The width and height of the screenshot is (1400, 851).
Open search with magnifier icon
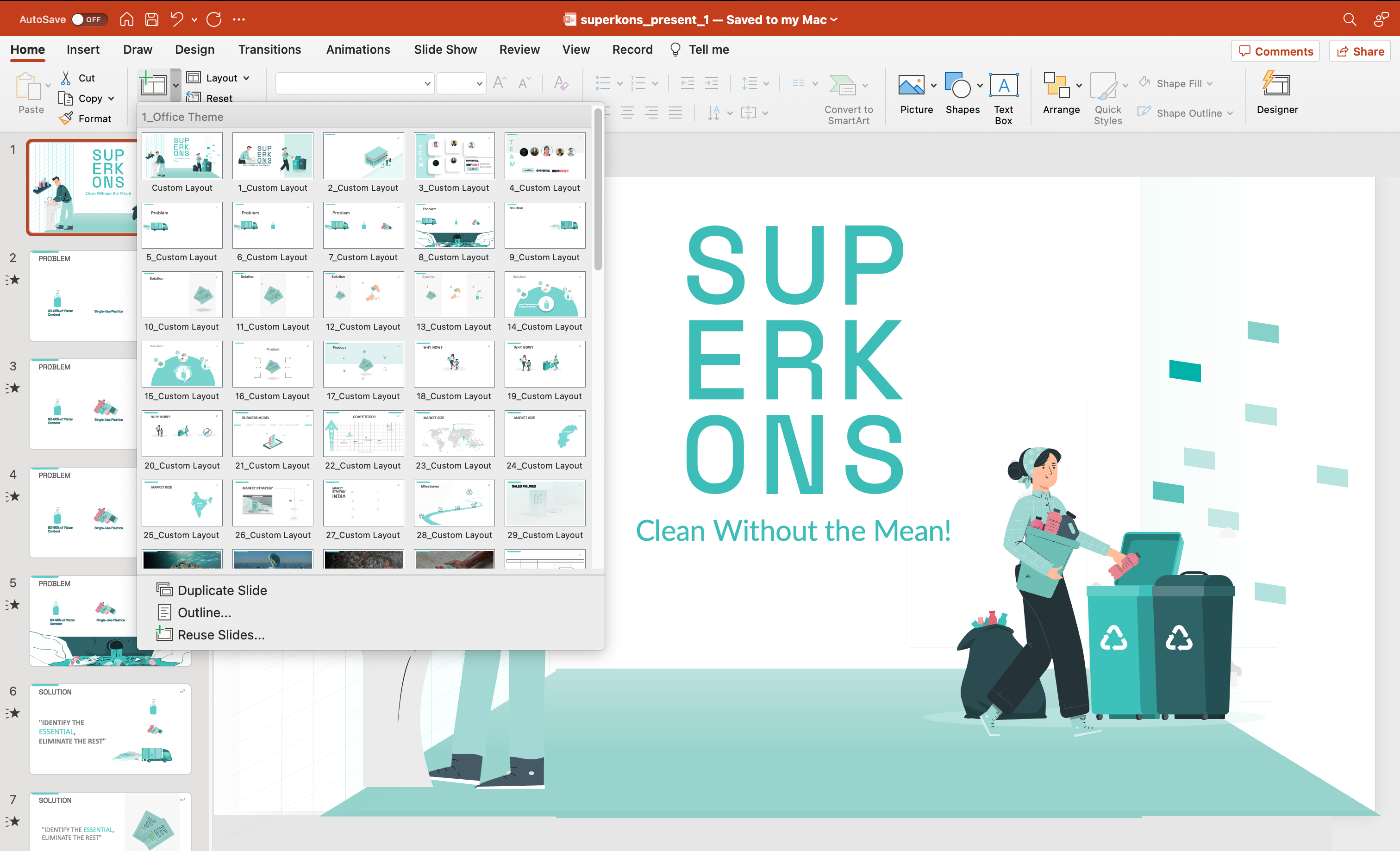(1350, 19)
